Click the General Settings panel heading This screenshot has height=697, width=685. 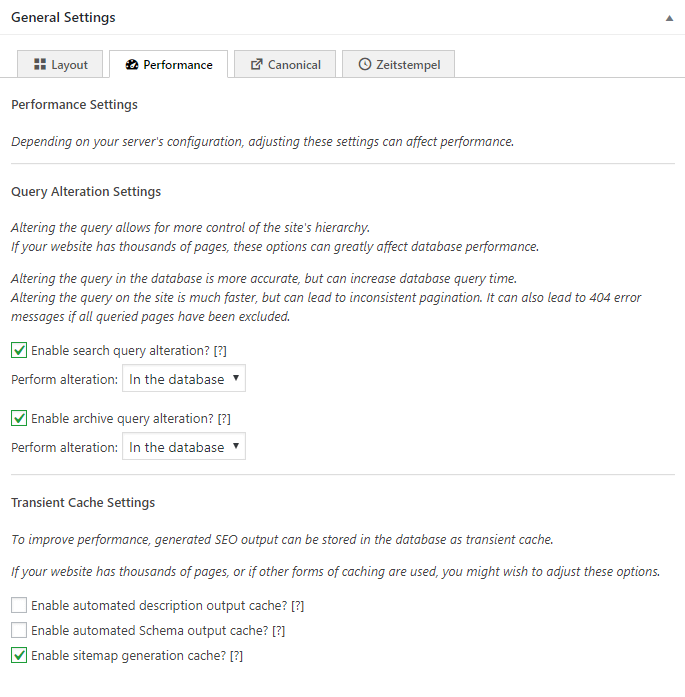click(x=63, y=17)
